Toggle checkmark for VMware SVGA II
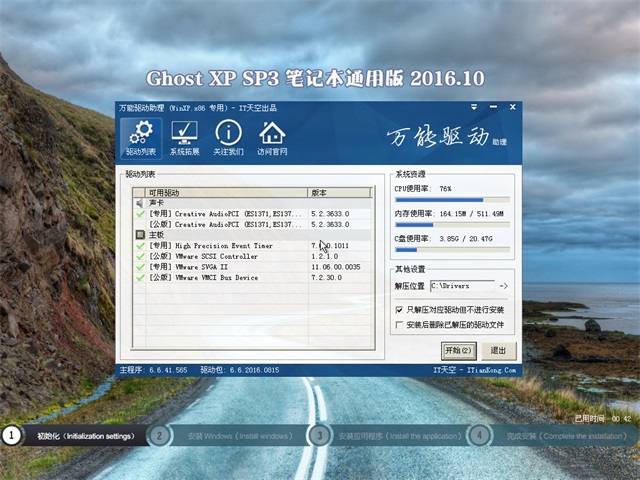The height and width of the screenshot is (480, 640). tap(140, 267)
